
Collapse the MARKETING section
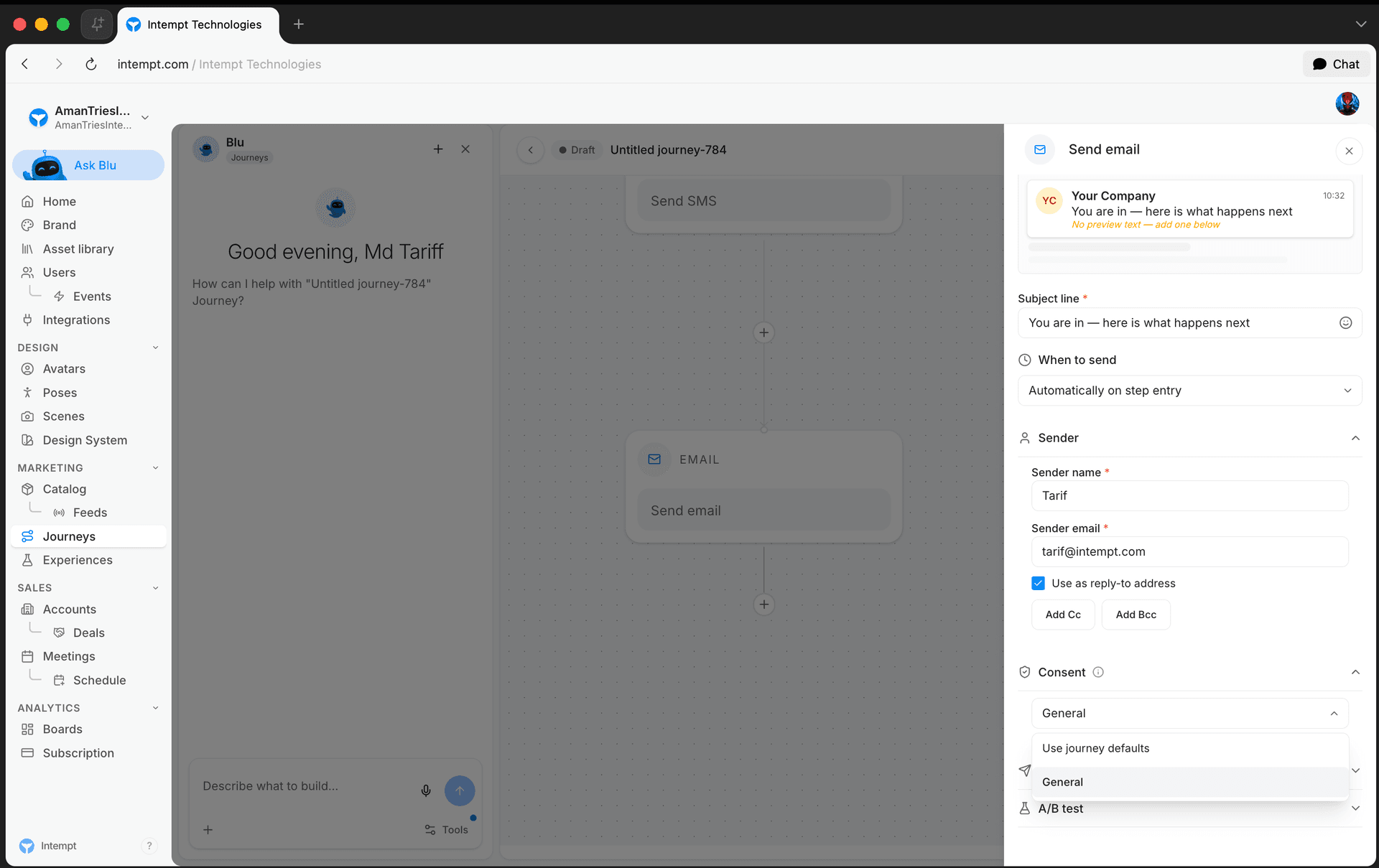coord(155,468)
